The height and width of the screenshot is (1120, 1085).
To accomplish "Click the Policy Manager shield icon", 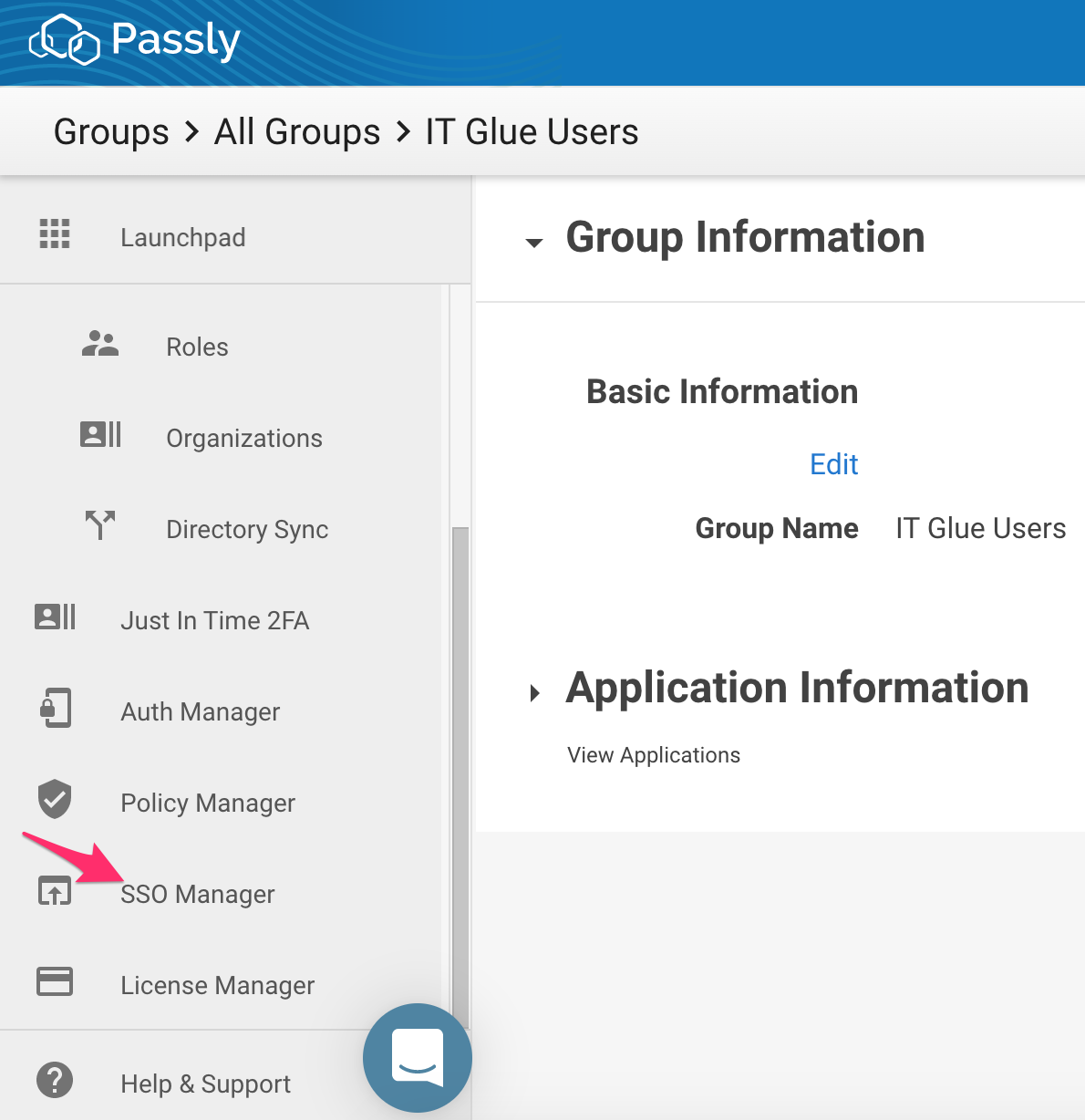I will 55,799.
